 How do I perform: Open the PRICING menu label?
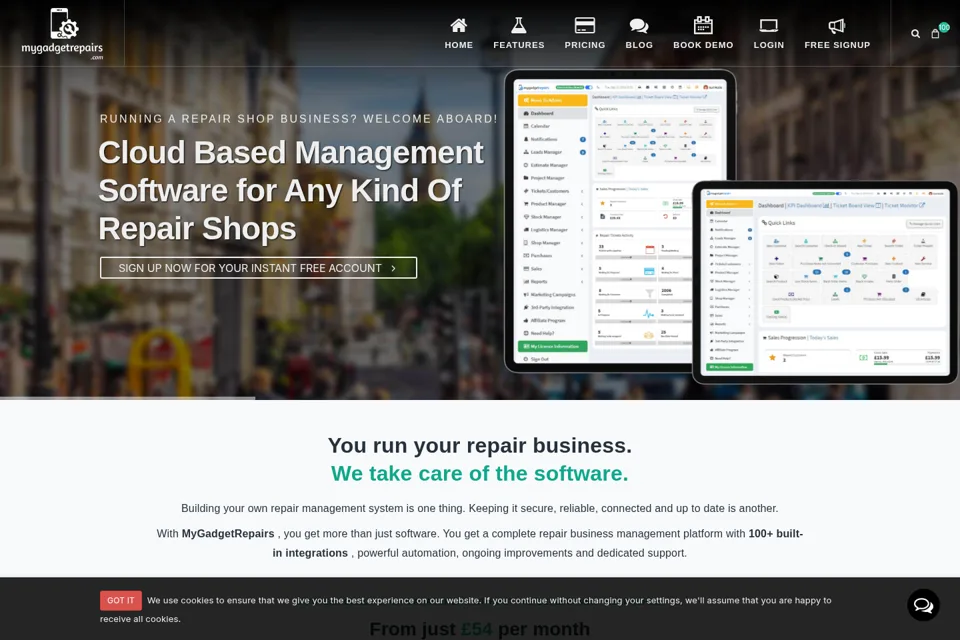pyautogui.click(x=585, y=45)
